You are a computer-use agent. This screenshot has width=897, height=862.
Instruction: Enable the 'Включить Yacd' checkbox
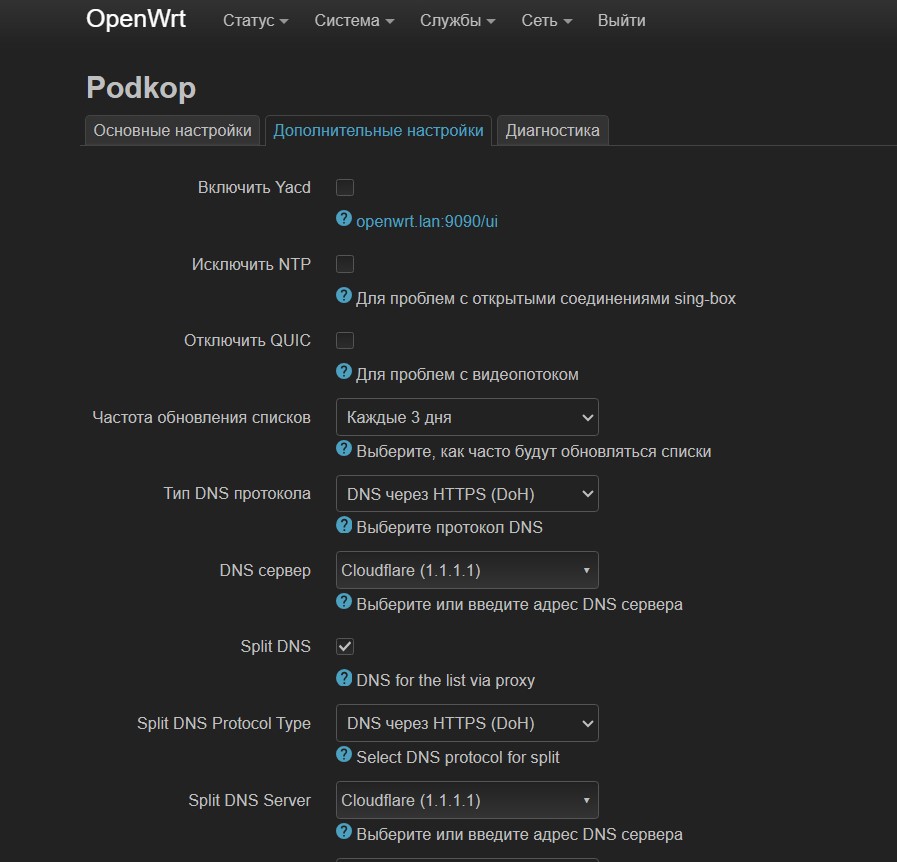345,188
